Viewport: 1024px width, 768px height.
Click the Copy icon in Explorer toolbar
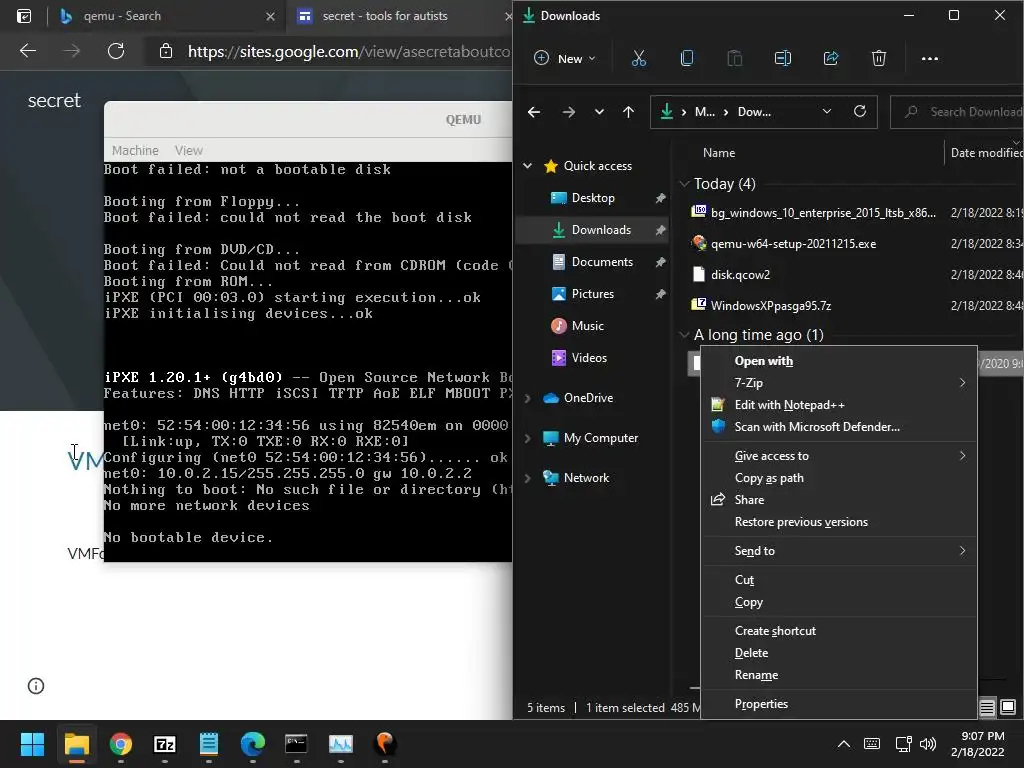click(686, 59)
